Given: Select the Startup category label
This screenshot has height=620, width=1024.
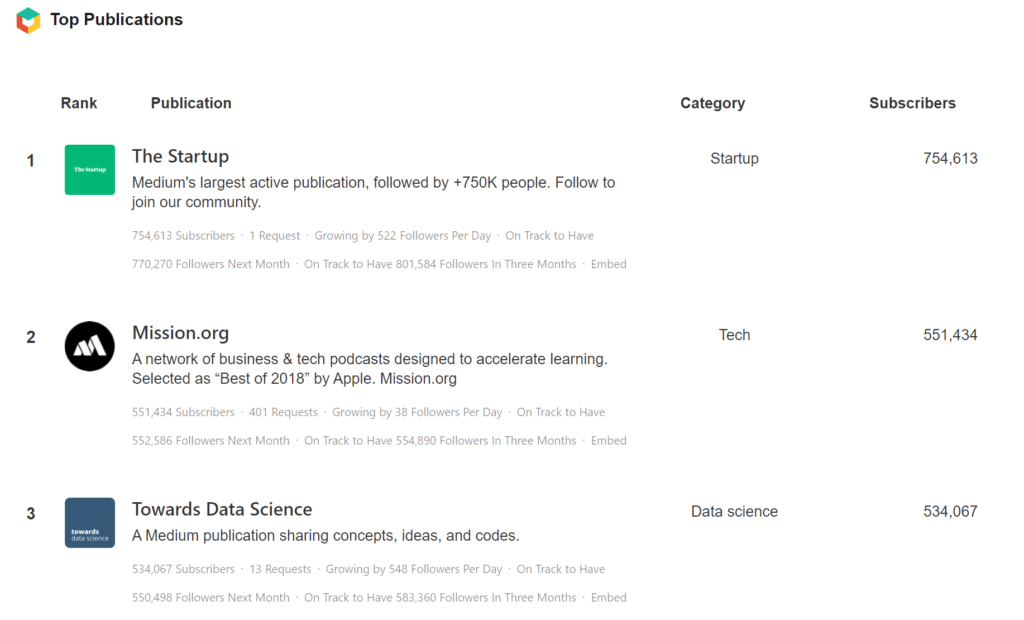Looking at the screenshot, I should pyautogui.click(x=735, y=159).
